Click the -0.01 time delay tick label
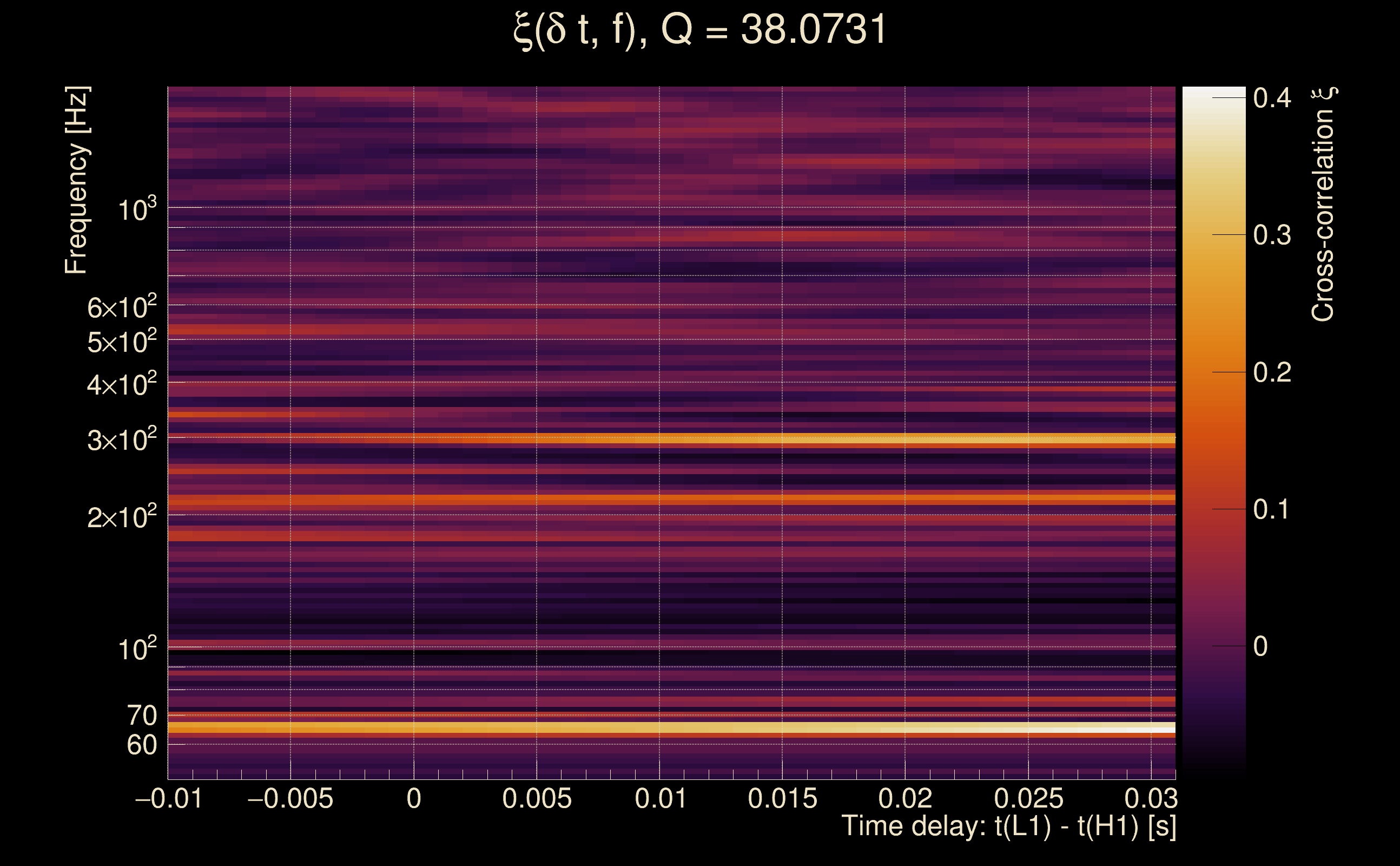Image resolution: width=1400 pixels, height=866 pixels. tap(168, 798)
